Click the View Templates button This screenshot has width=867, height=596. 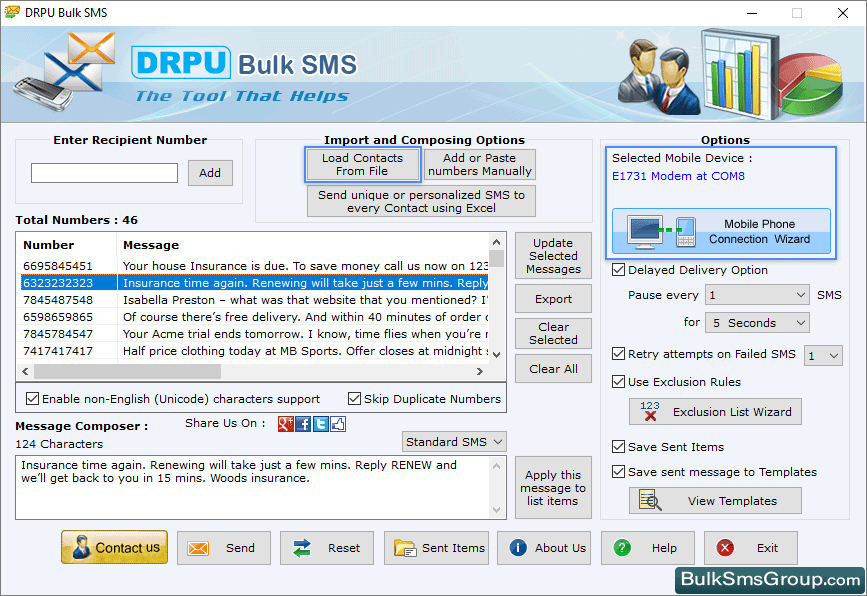tap(715, 500)
